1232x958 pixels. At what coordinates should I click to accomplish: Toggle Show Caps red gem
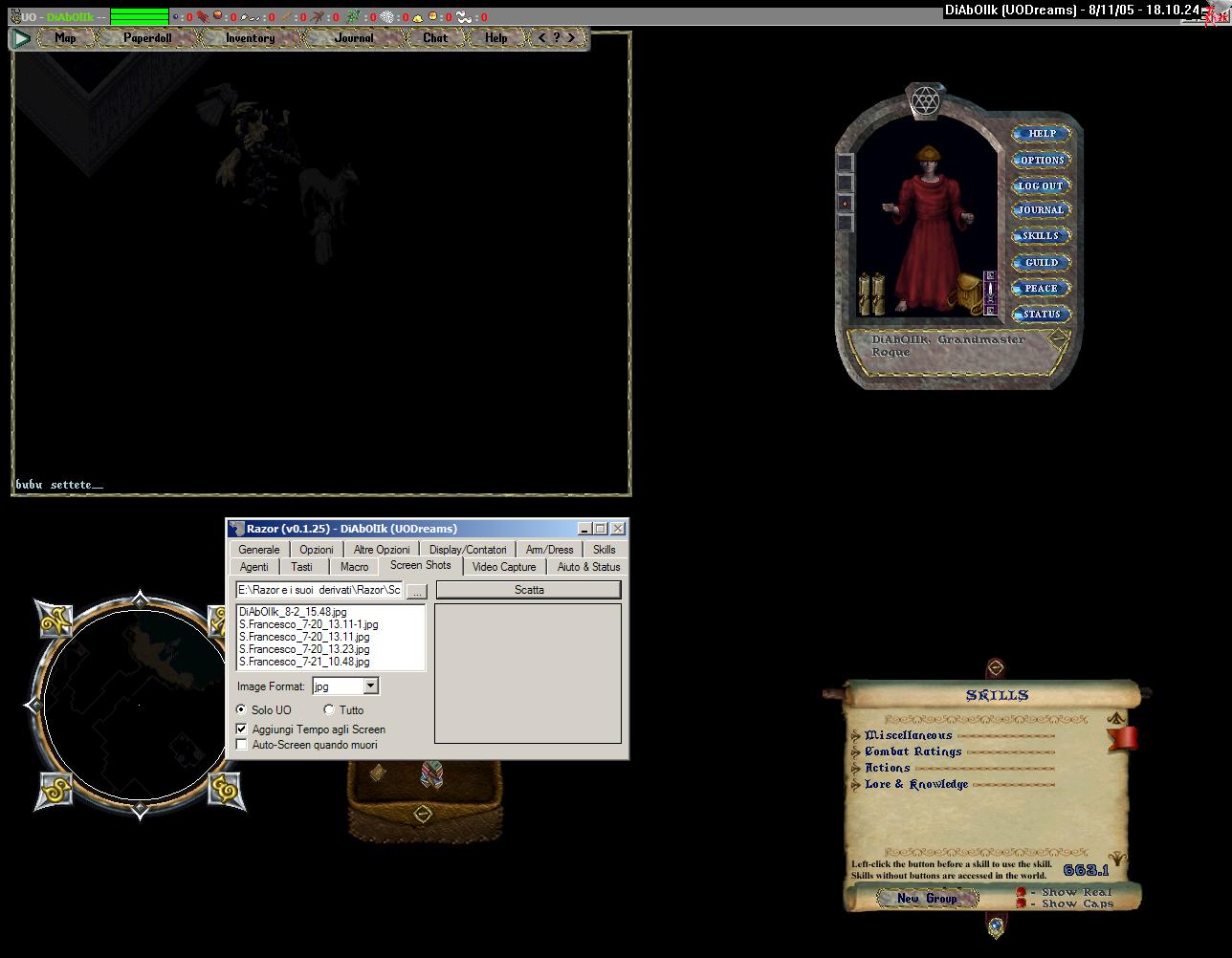(x=1021, y=904)
